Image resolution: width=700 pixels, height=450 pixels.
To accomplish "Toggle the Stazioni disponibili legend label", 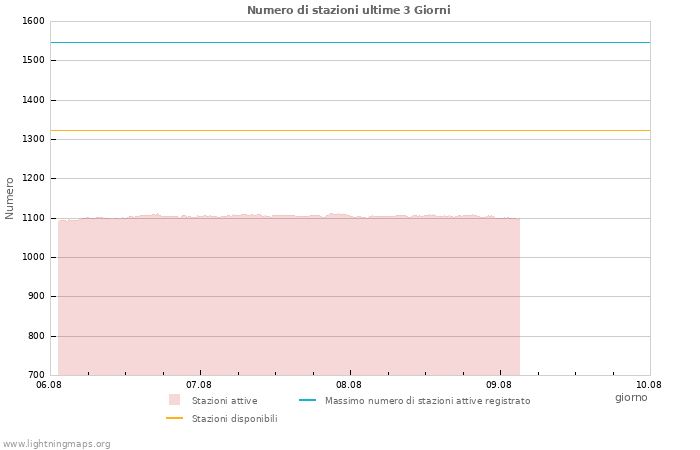I will pos(234,419).
